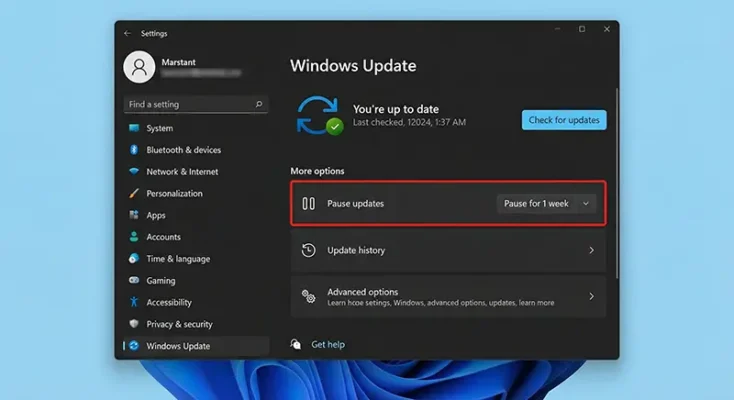Viewport: 734px width, 400px height.
Task: Close the Settings window
Action: (607, 29)
